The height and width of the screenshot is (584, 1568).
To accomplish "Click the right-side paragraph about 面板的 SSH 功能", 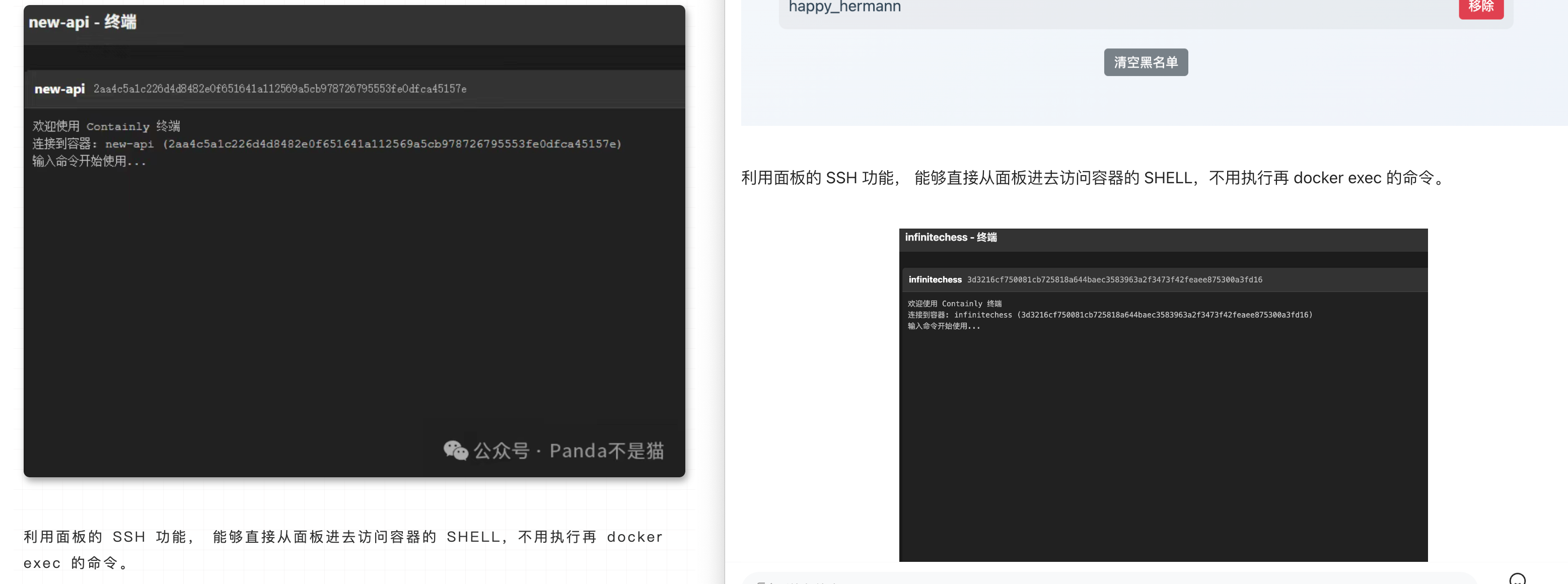I will click(x=1093, y=178).
